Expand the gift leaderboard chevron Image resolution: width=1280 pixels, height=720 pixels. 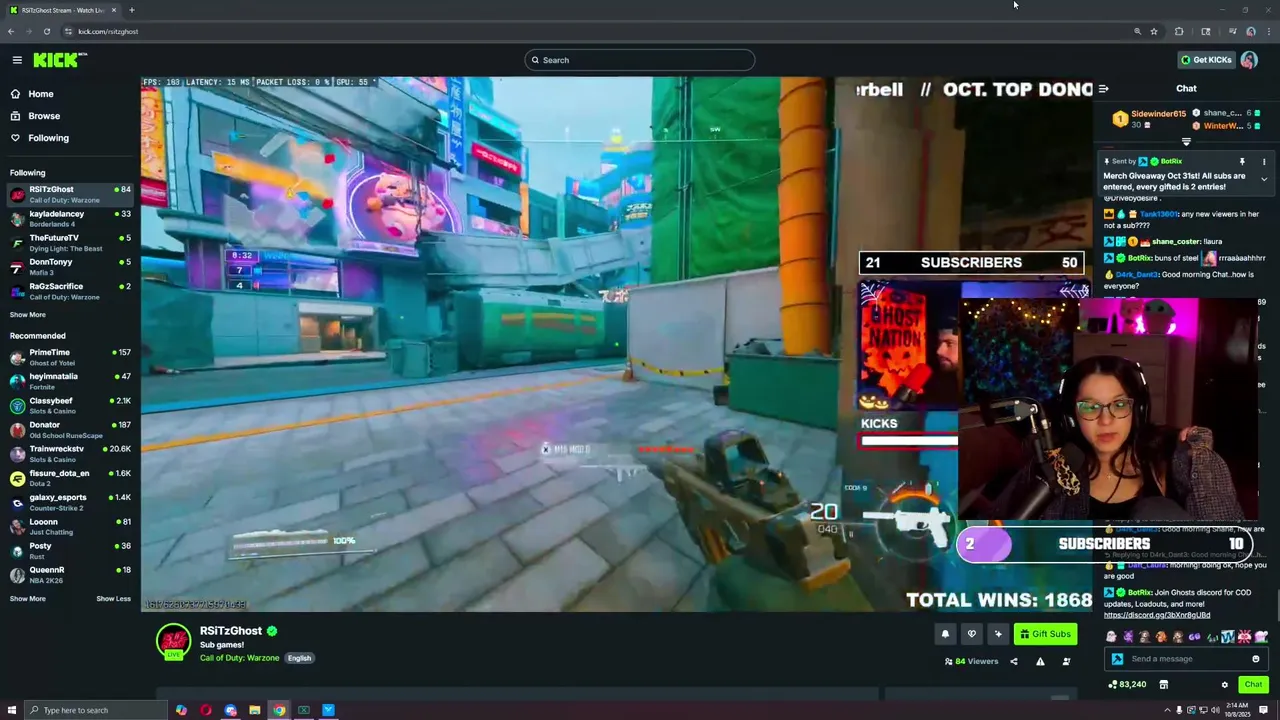[x=1186, y=142]
